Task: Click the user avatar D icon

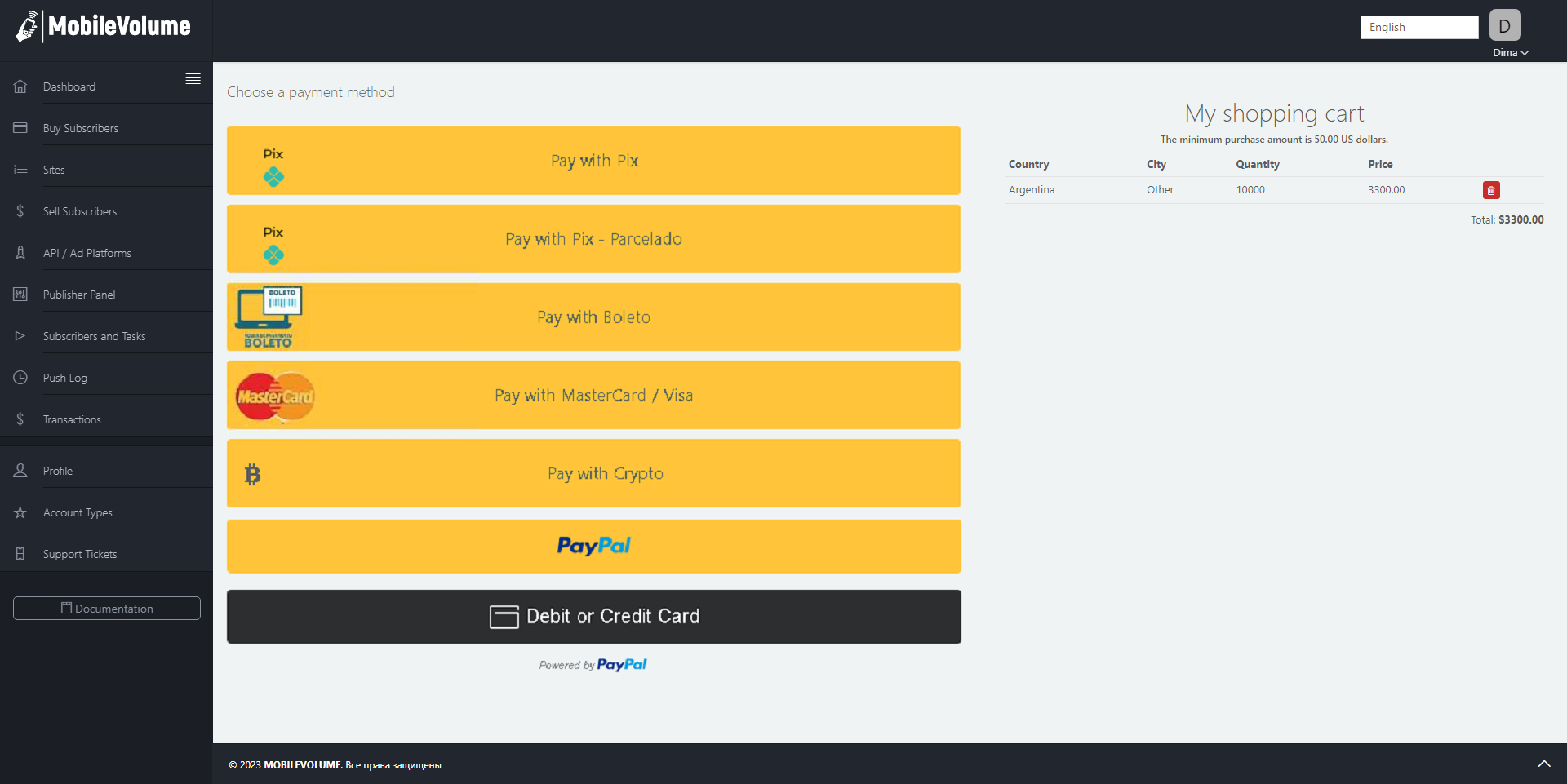Action: click(x=1504, y=25)
